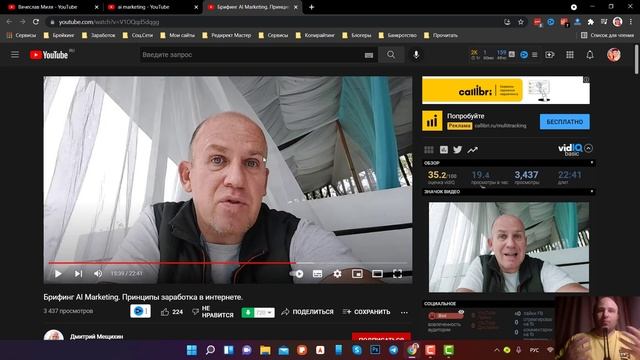Viewport: 640px width, 360px height.
Task: Open File Explorer from taskbar
Action: click(x=265, y=350)
